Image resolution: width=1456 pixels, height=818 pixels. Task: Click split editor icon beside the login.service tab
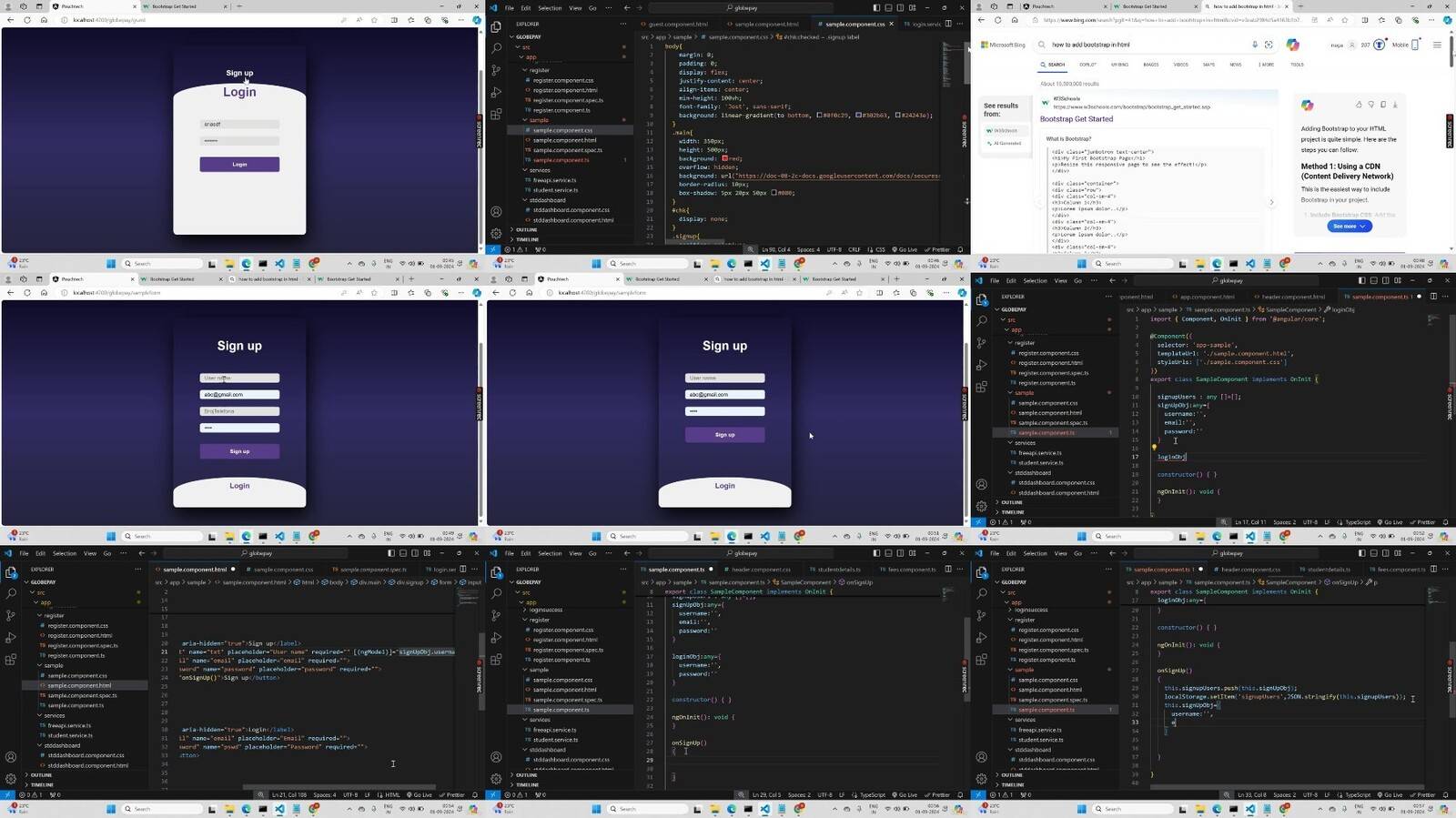coord(948,24)
